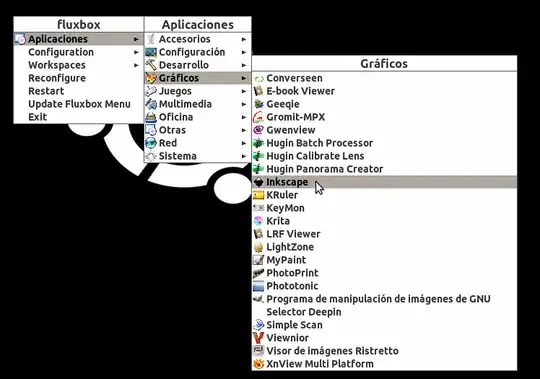
Task: Click the Krita icon
Action: [258, 221]
